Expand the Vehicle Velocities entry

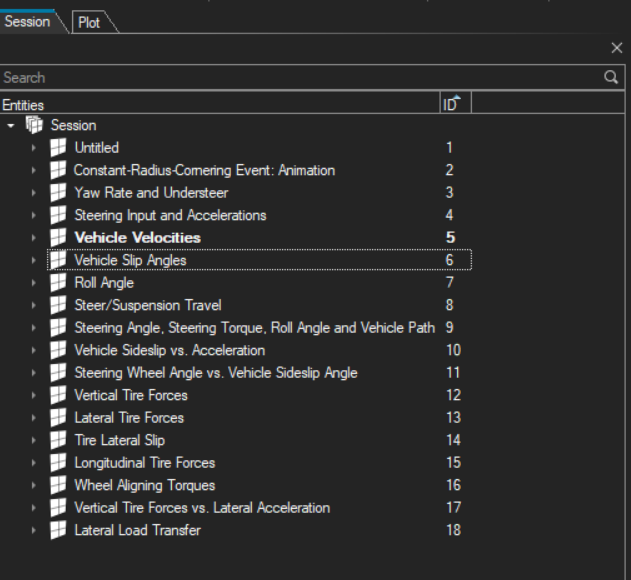click(x=33, y=238)
